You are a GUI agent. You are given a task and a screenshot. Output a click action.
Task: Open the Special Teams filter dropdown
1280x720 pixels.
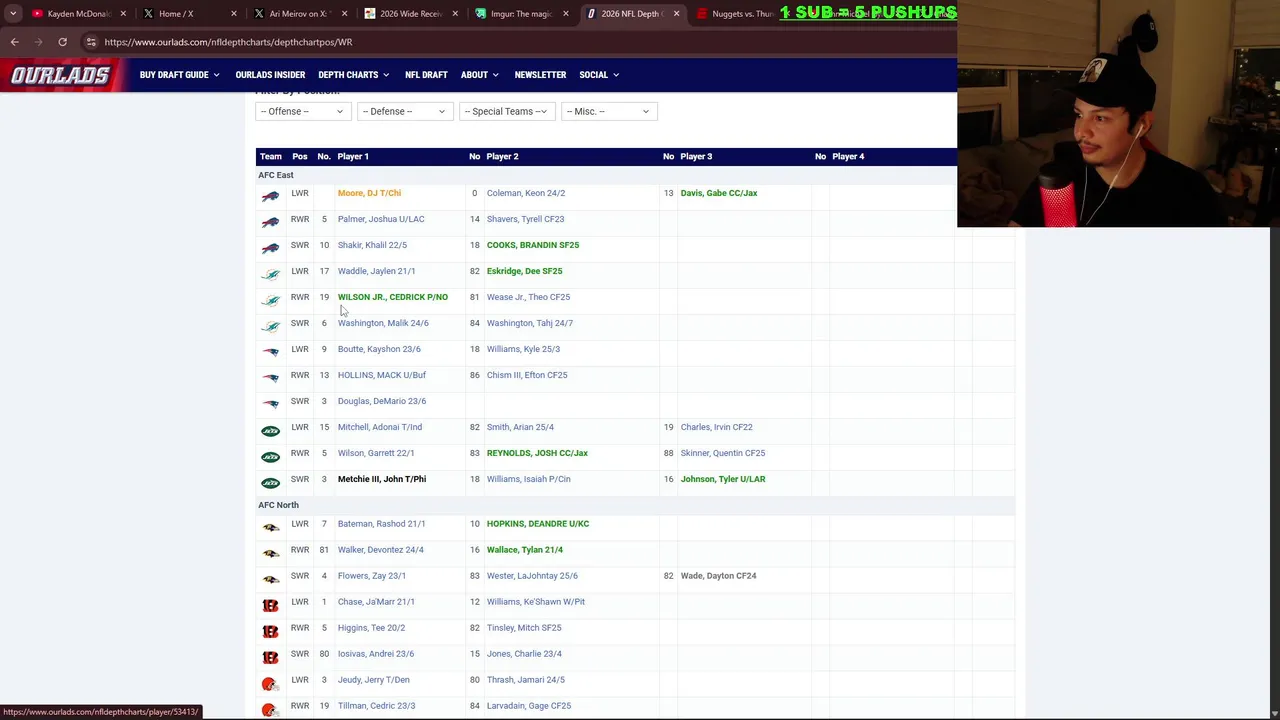506,111
